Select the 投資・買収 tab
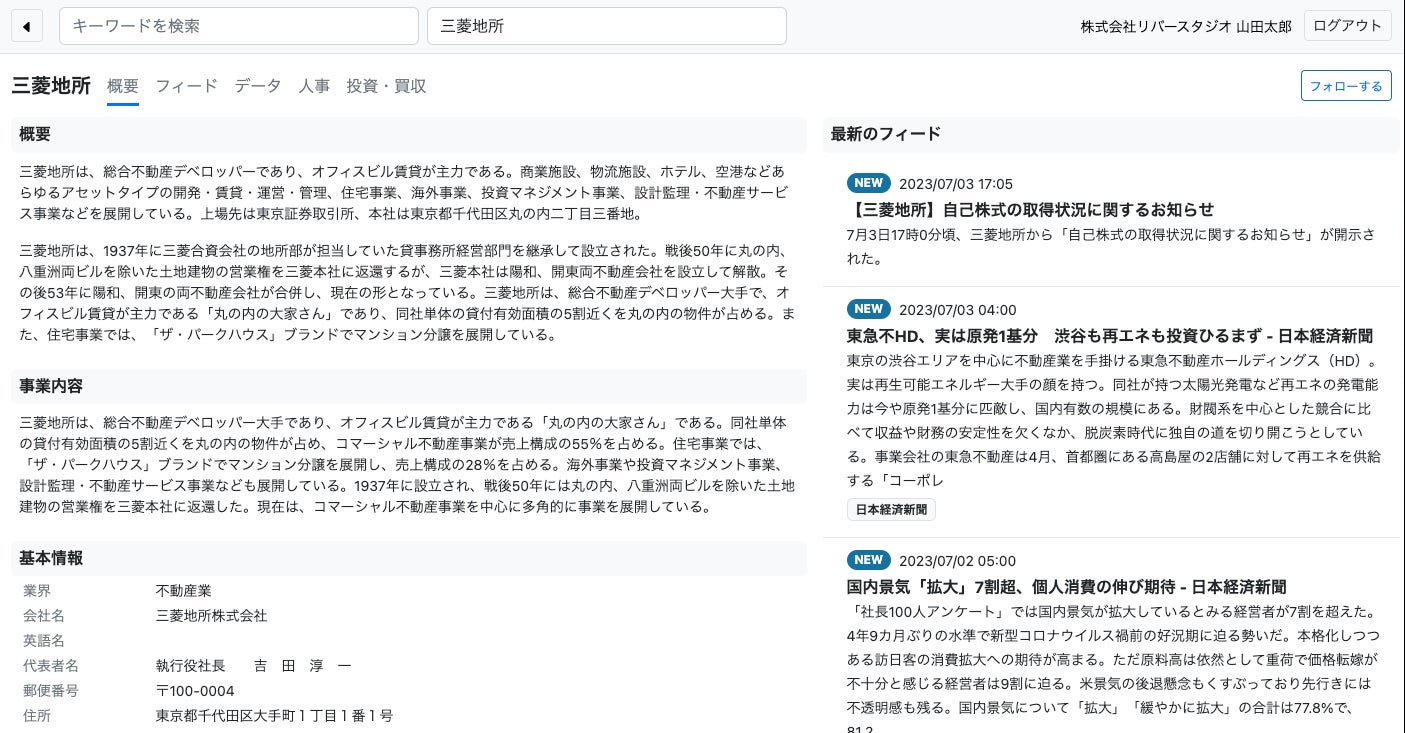Image resolution: width=1405 pixels, height=733 pixels. (386, 86)
